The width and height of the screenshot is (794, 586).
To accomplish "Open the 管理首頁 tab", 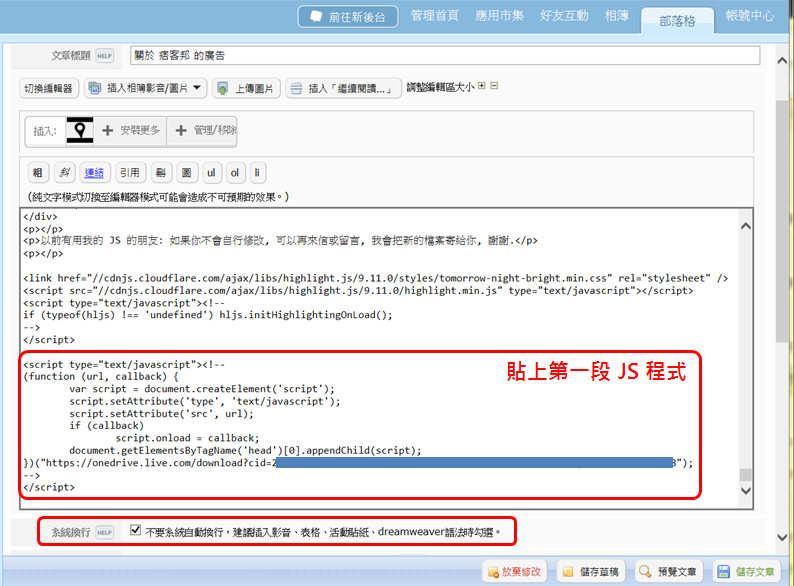I will (434, 16).
